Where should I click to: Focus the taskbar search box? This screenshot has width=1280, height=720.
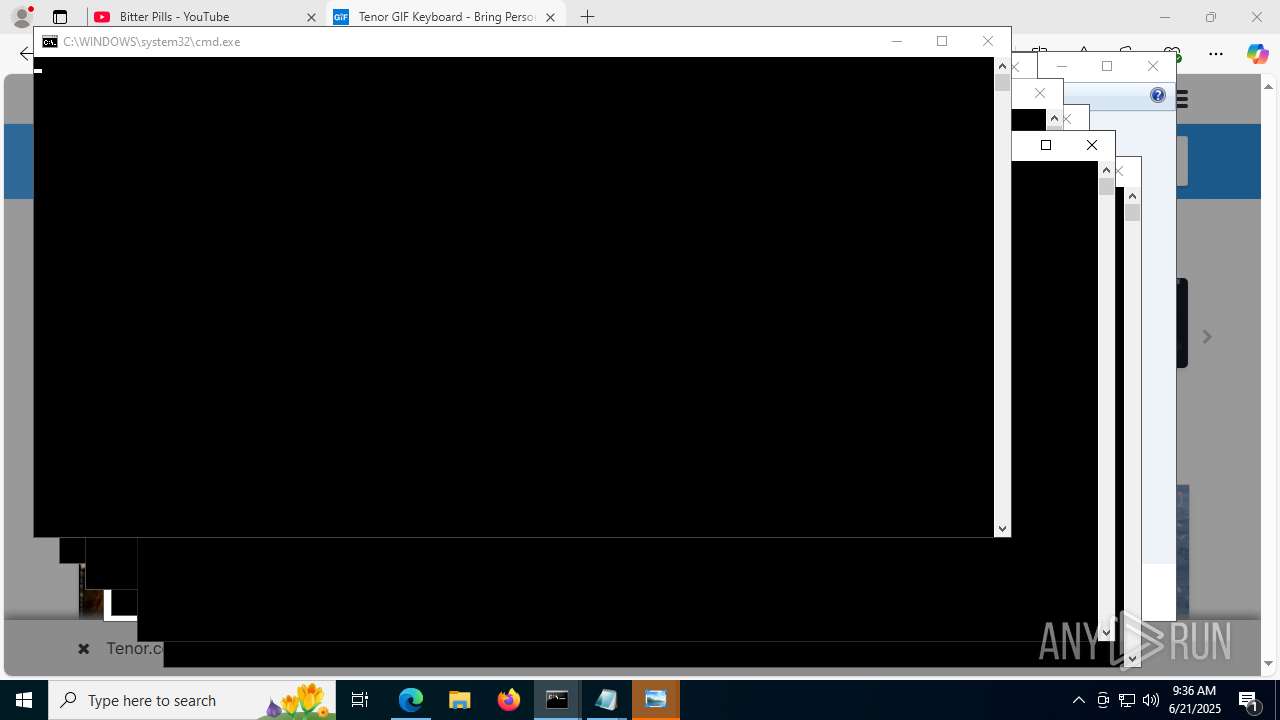click(192, 700)
